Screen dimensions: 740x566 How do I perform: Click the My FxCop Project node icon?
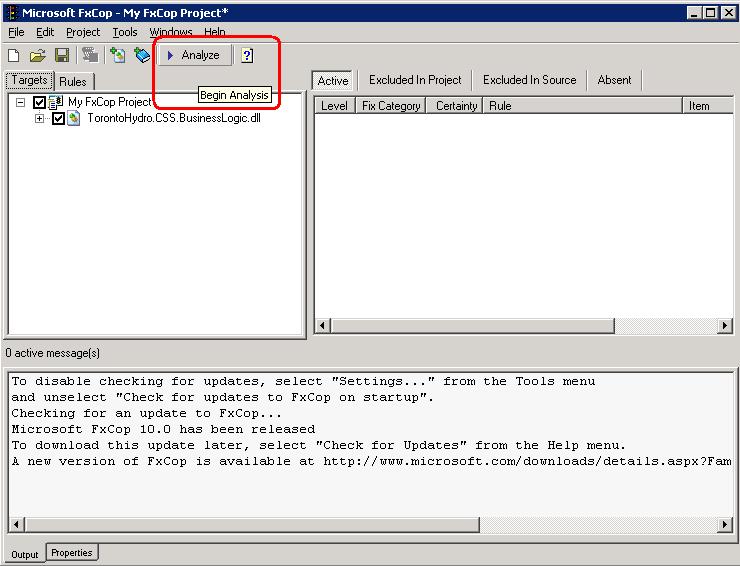click(56, 102)
